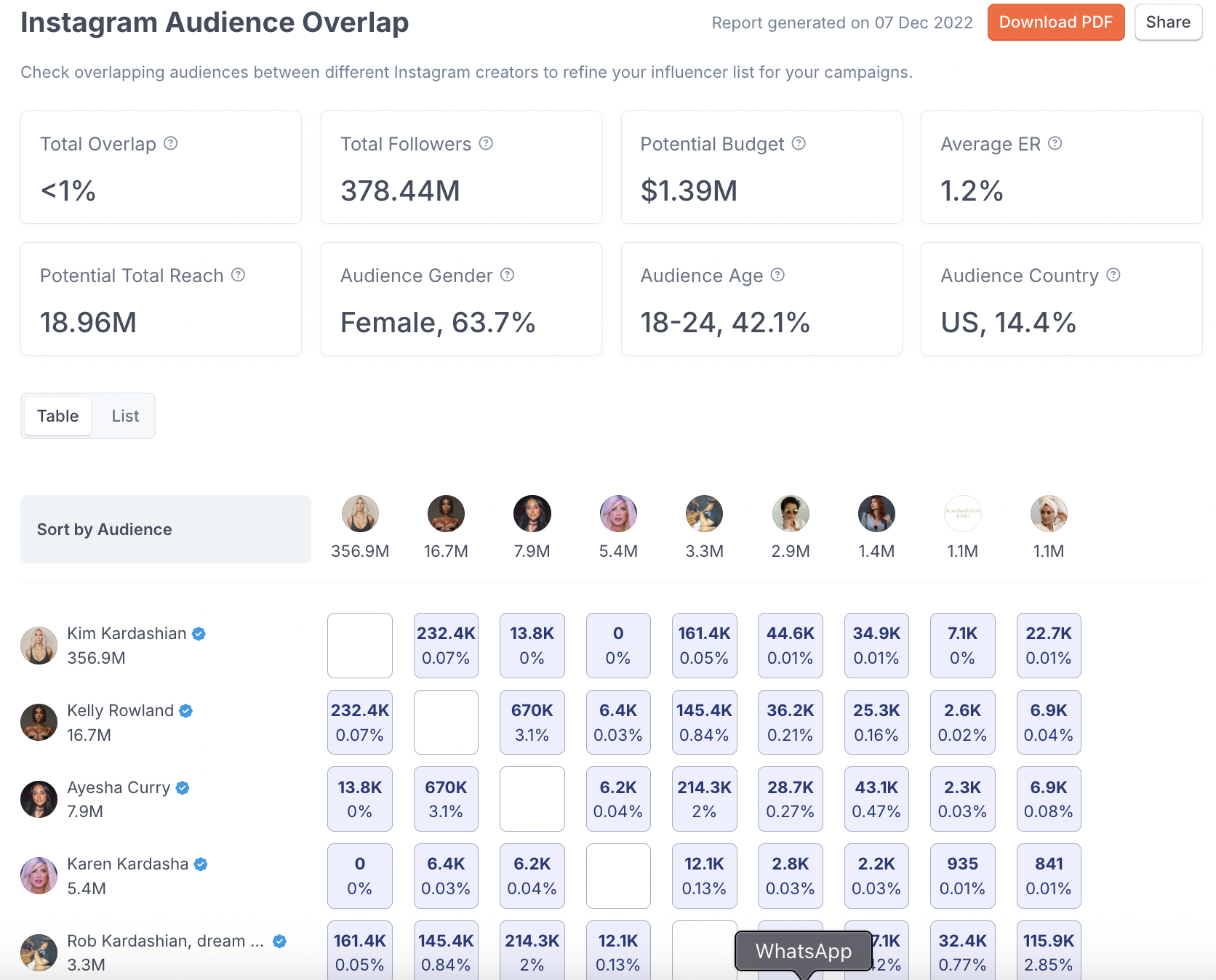Click the 7.9M column header avatar
1216x980 pixels.
[532, 514]
